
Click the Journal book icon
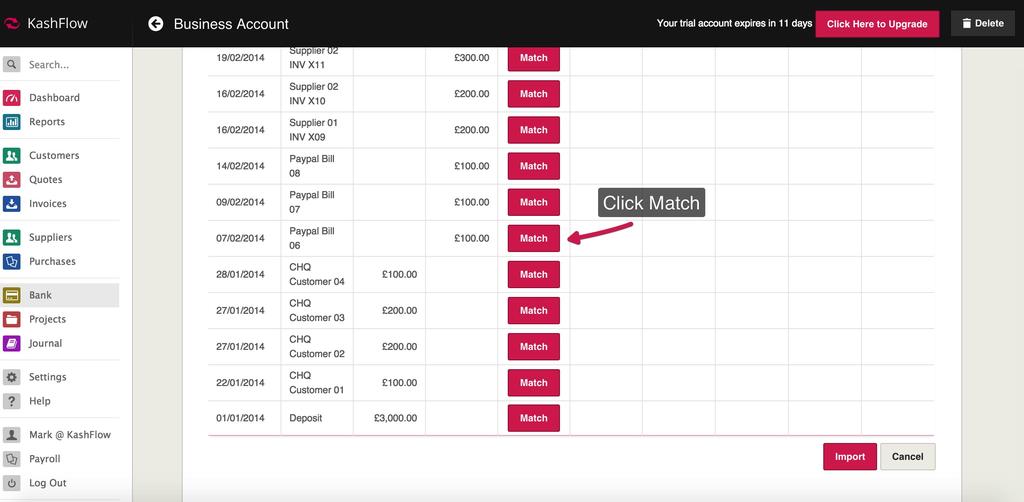(x=12, y=344)
